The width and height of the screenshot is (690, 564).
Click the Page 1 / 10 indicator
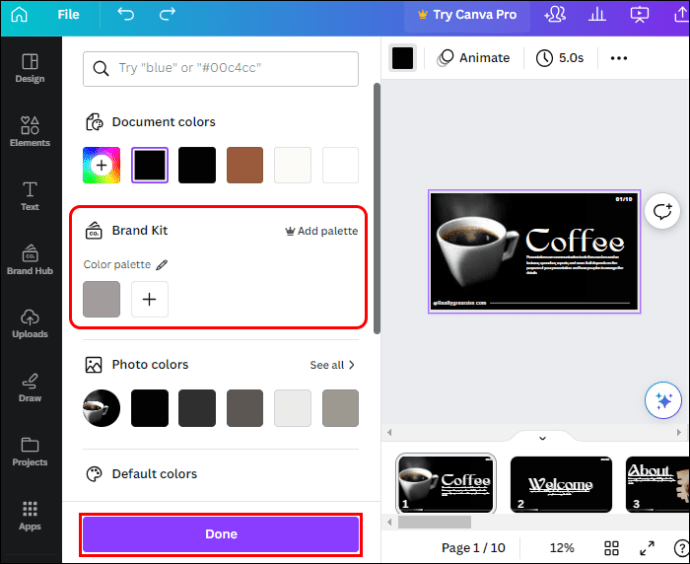point(473,548)
